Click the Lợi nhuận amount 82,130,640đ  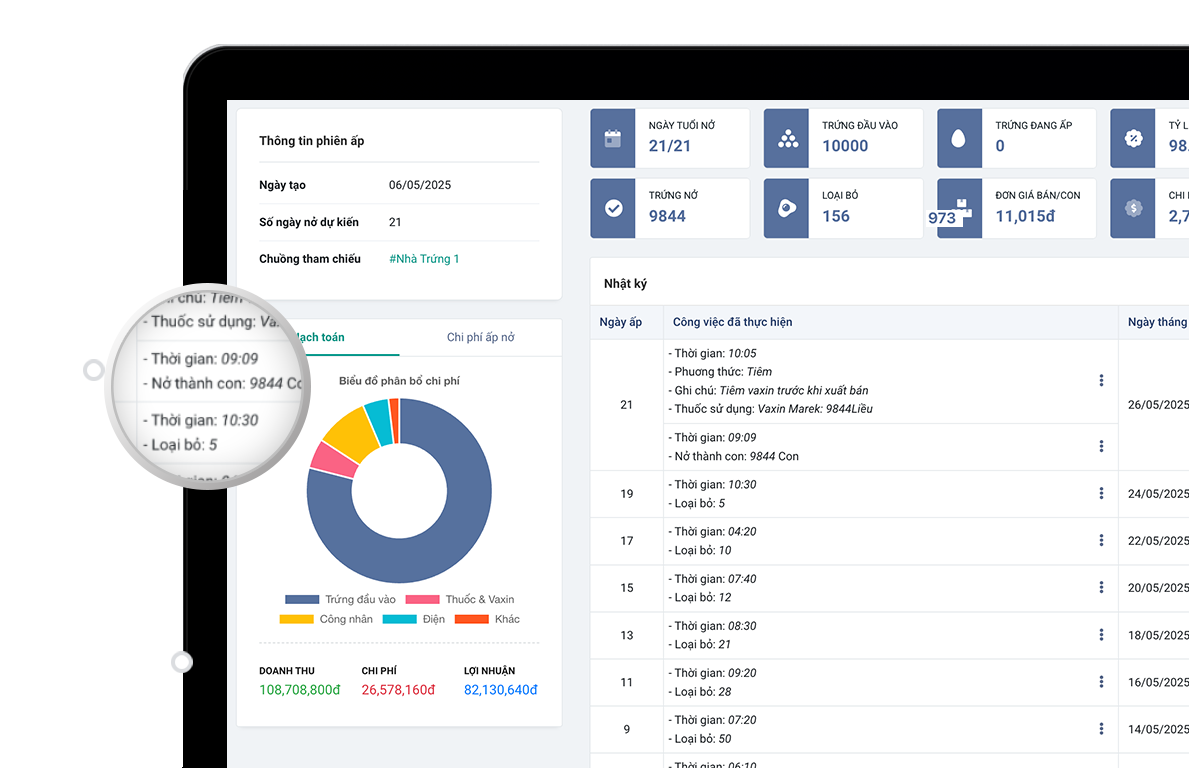tap(500, 690)
